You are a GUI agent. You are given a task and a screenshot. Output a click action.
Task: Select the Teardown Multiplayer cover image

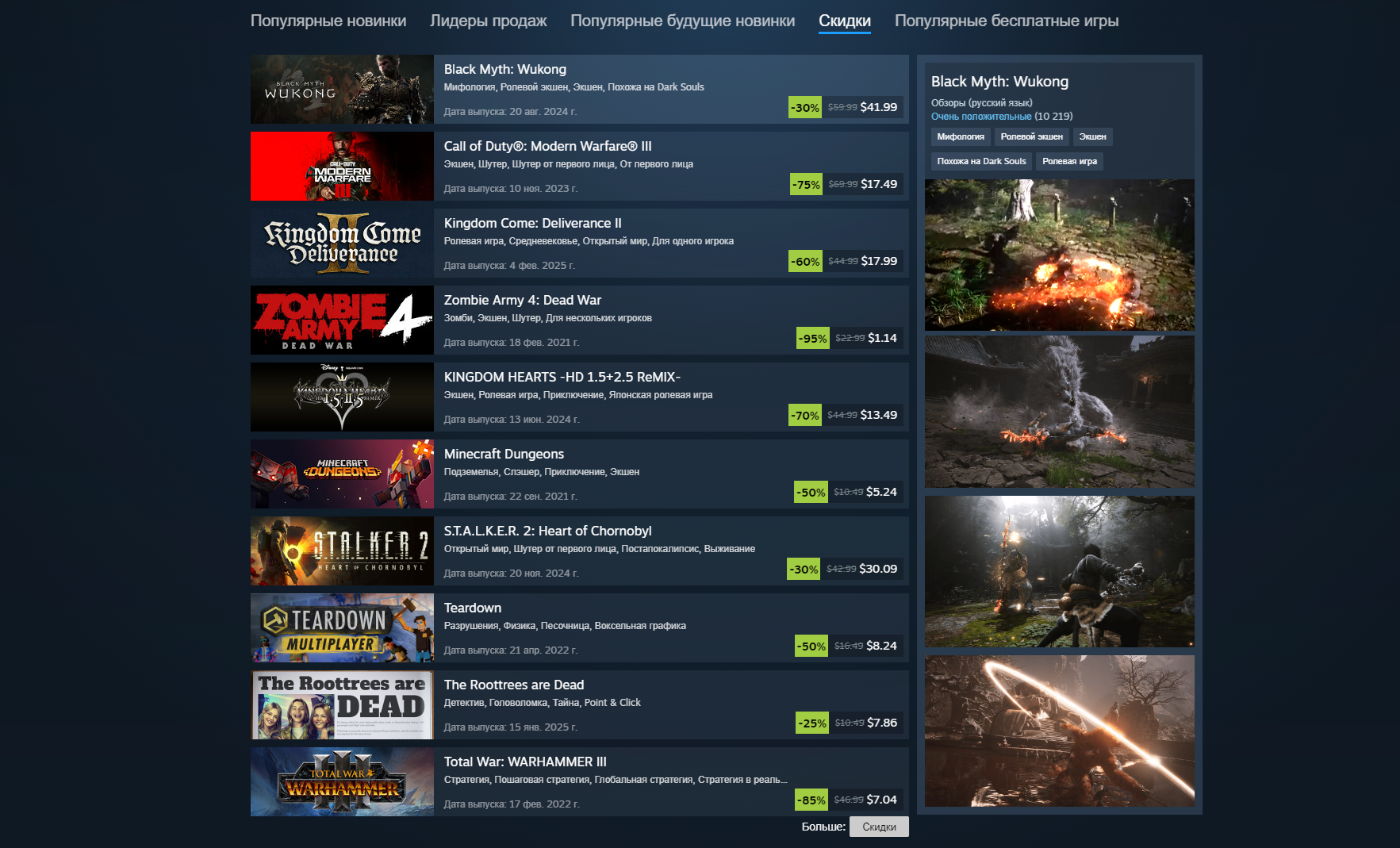click(x=342, y=627)
